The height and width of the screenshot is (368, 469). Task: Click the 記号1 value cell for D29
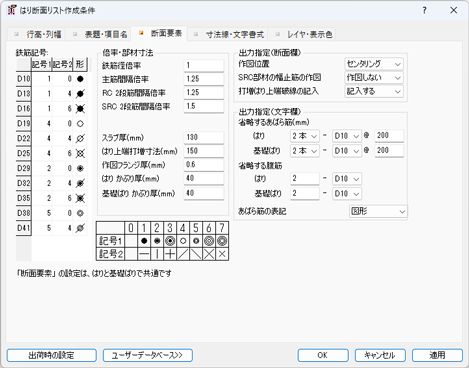point(42,168)
